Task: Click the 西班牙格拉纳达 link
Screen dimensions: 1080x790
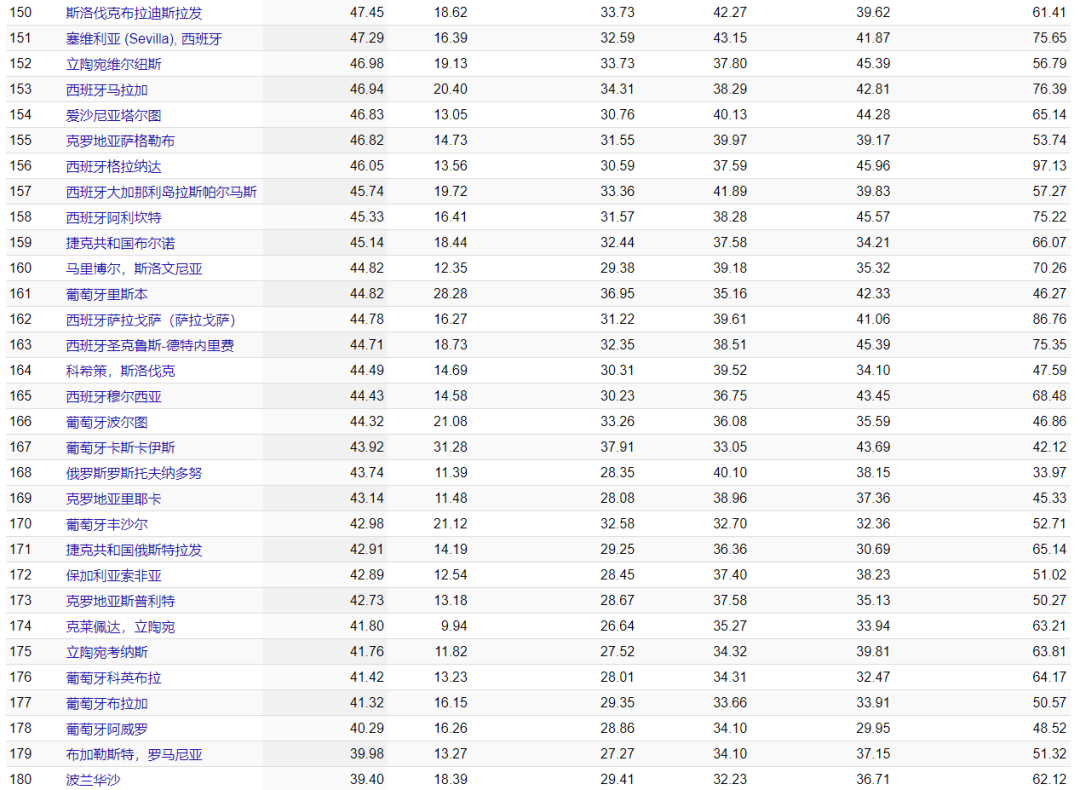Action: click(114, 166)
